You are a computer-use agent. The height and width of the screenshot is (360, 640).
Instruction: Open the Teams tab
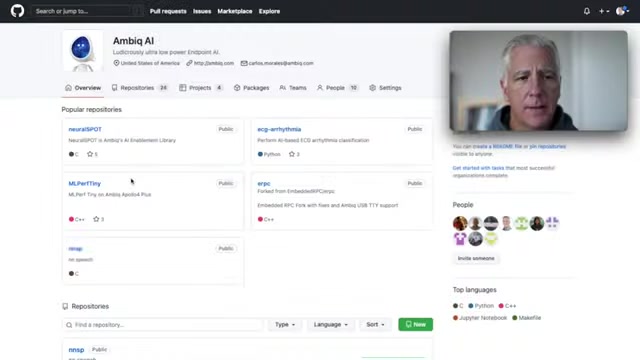tap(293, 88)
